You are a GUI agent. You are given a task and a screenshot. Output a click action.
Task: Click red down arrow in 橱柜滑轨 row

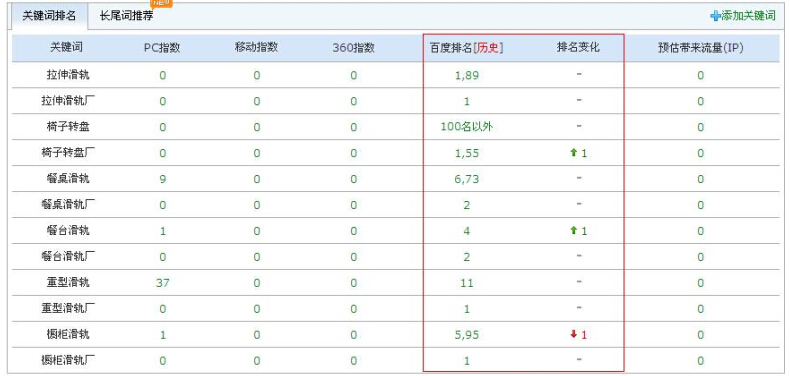573,334
